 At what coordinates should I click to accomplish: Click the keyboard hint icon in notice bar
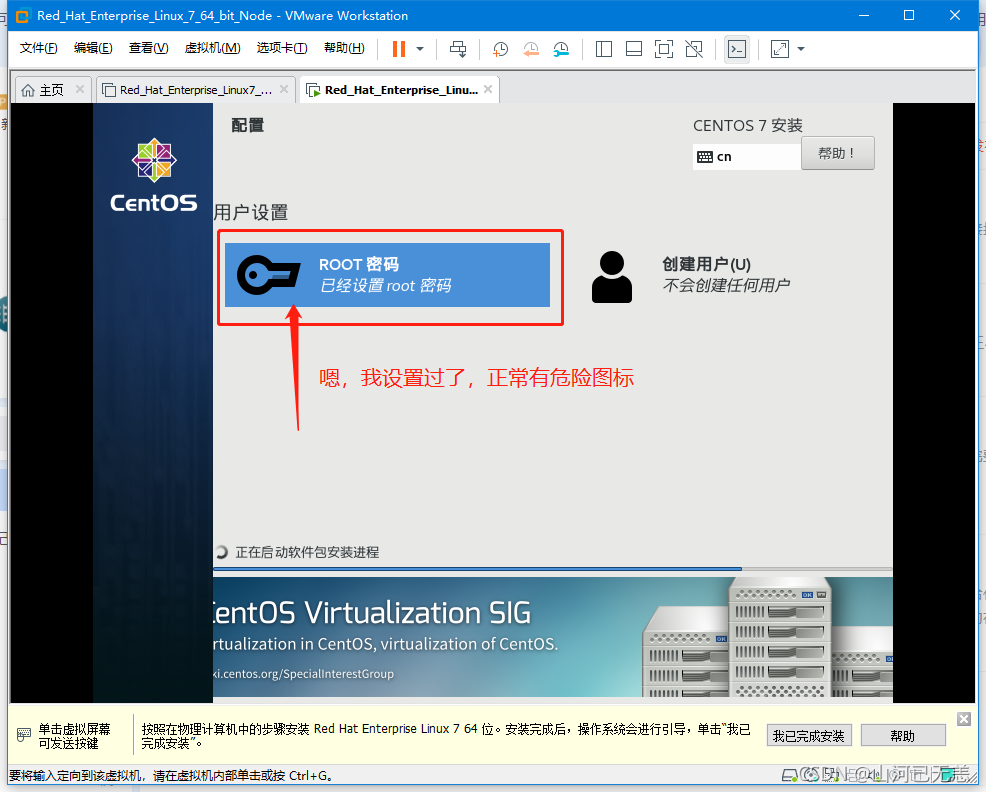coord(24,734)
